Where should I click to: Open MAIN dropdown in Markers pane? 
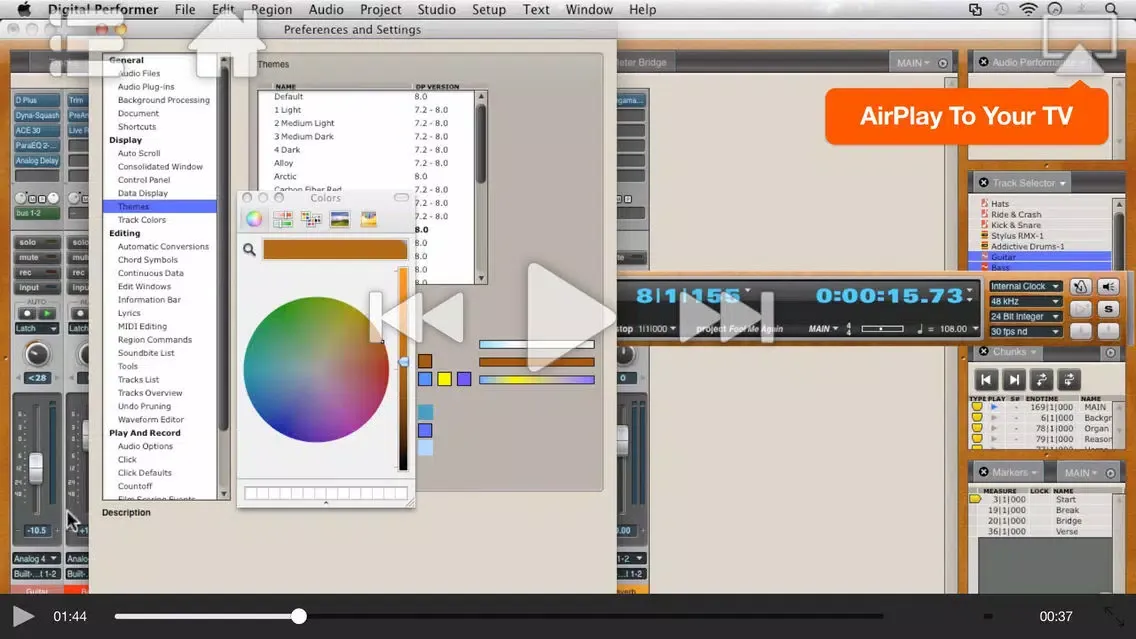1080,473
